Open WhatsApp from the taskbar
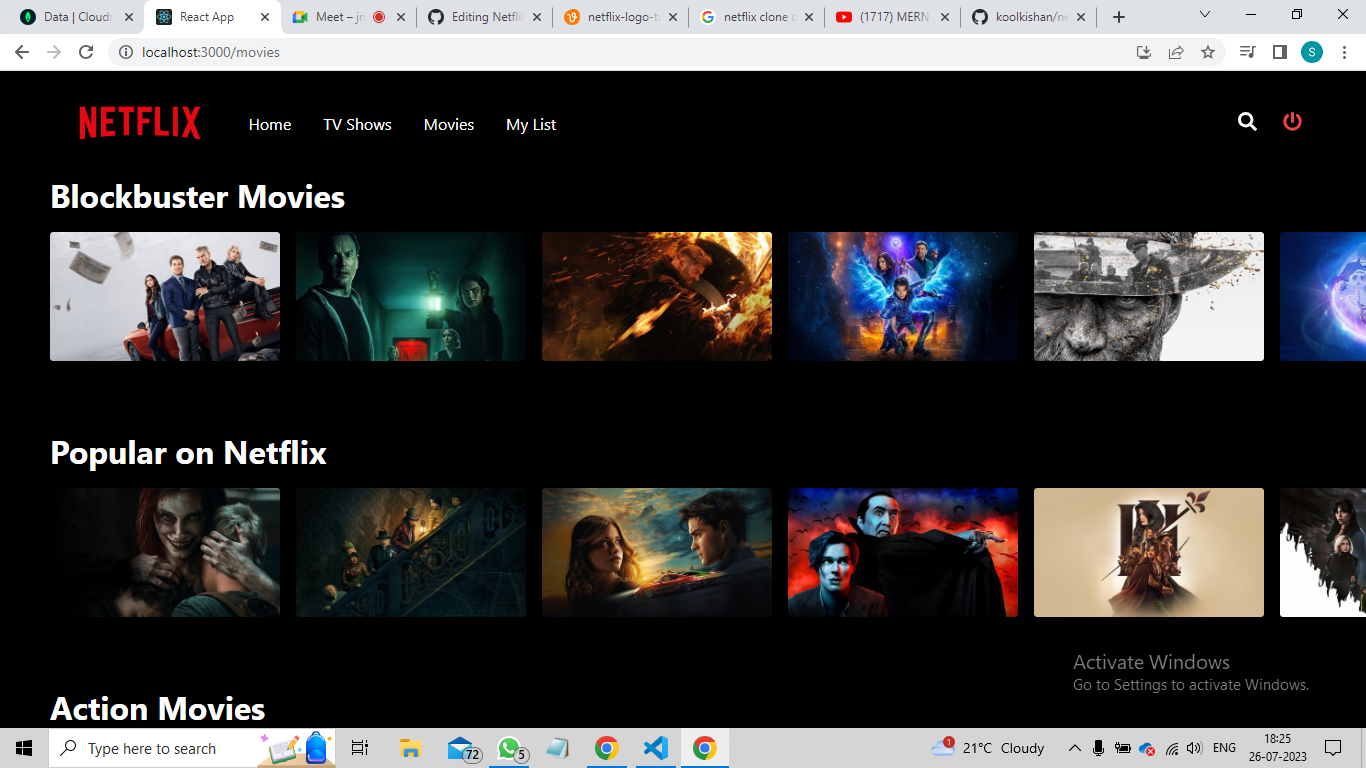The width and height of the screenshot is (1366, 768). [508, 747]
